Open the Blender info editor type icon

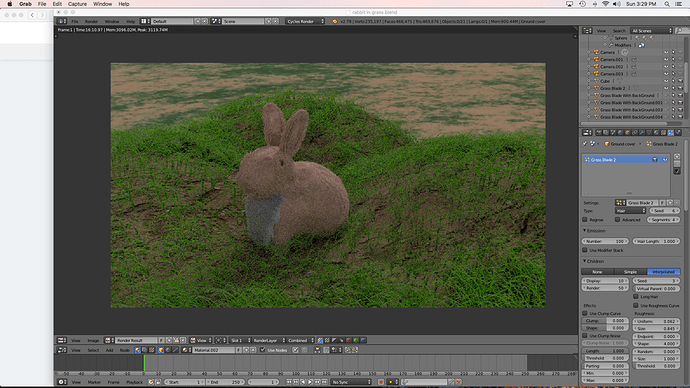pos(62,21)
